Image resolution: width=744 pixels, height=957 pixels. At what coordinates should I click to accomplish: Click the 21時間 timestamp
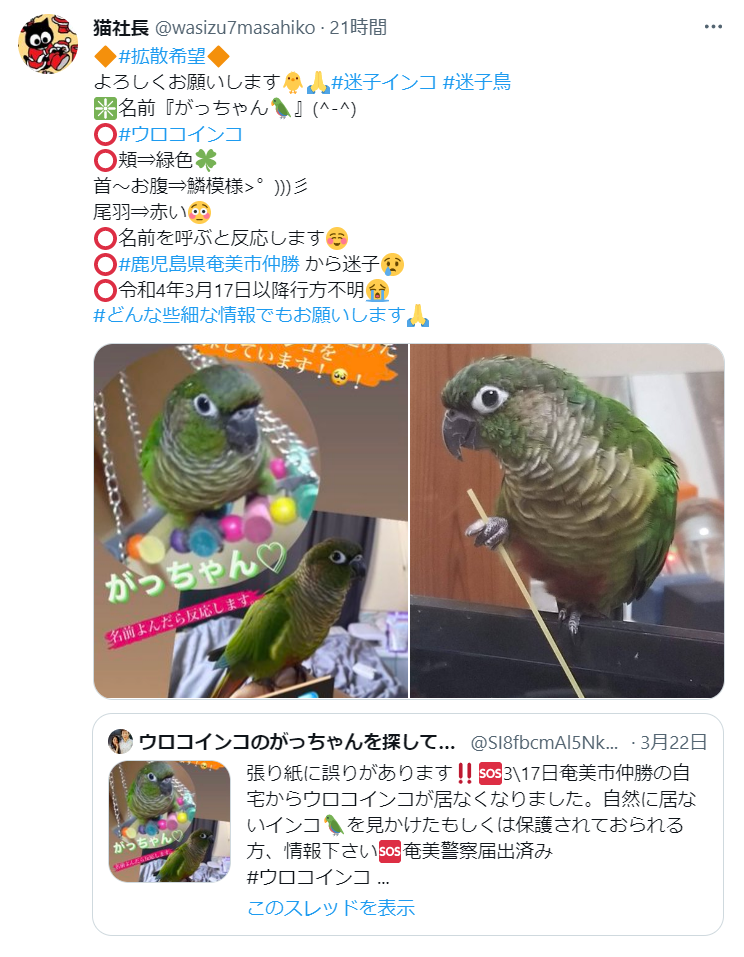pyautogui.click(x=358, y=27)
